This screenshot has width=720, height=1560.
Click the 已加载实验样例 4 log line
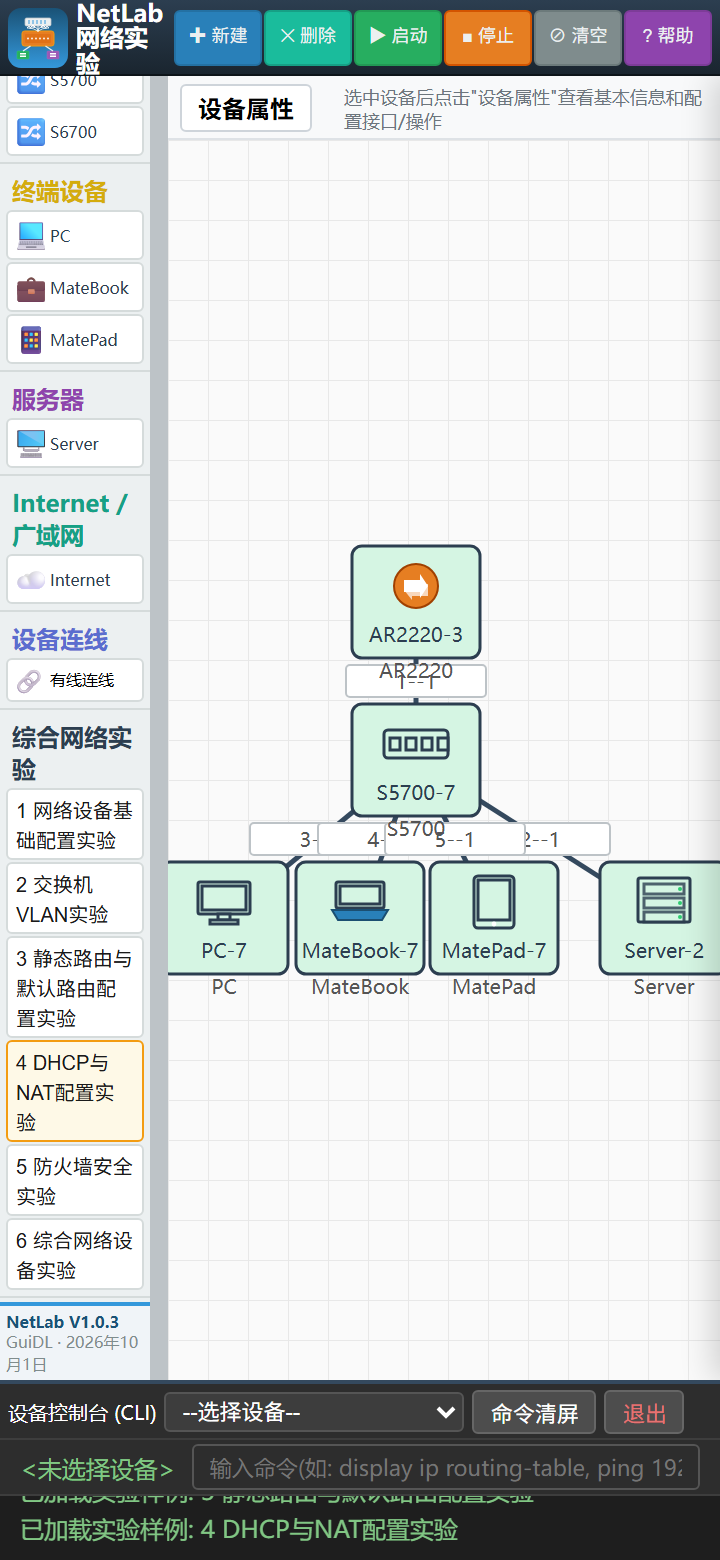[x=239, y=1530]
